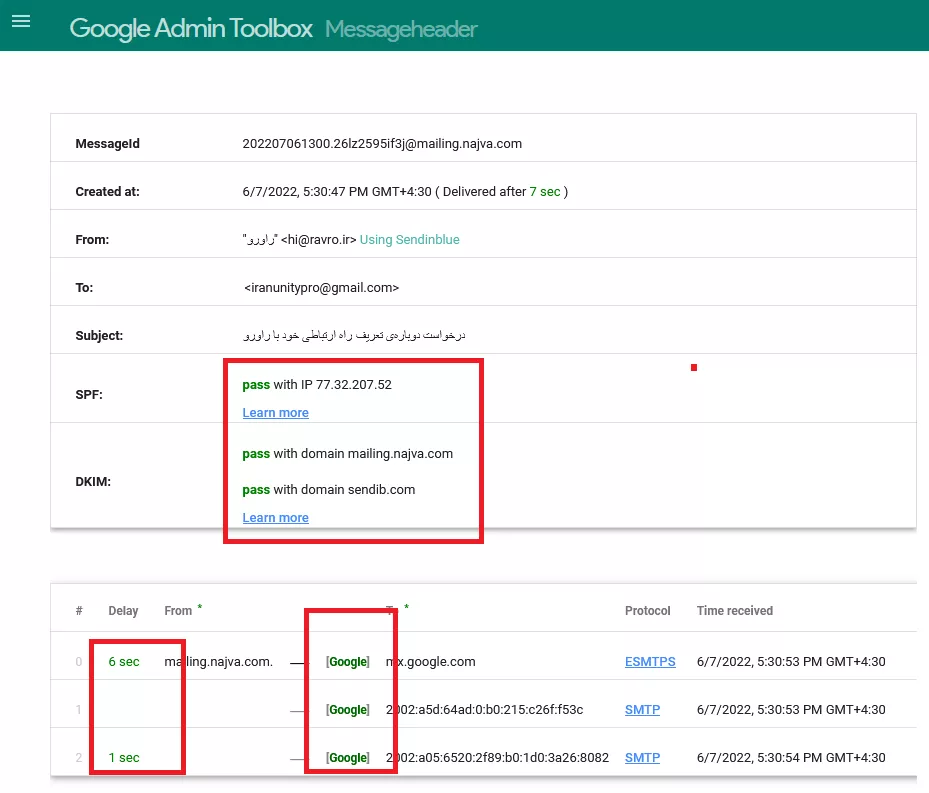Select DKIM pass with domain mailing.najva.com
Image resolution: width=929 pixels, height=793 pixels.
348,453
